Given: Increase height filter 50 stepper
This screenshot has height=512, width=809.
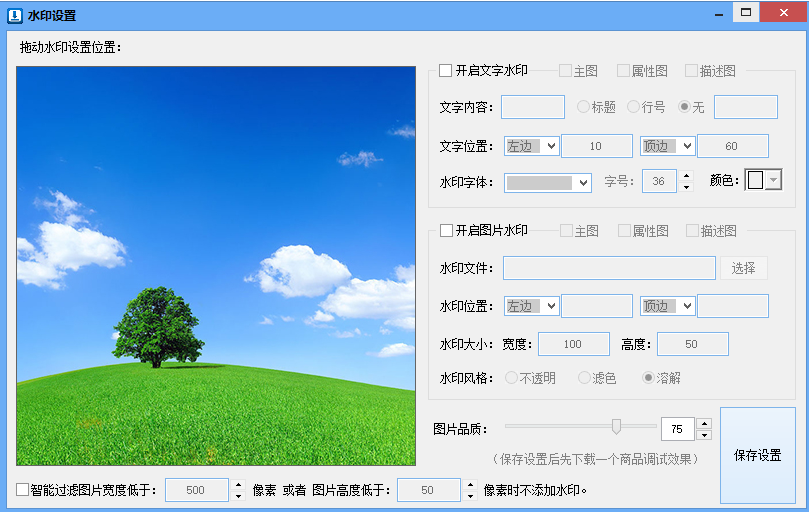Looking at the screenshot, I should click(x=470, y=485).
